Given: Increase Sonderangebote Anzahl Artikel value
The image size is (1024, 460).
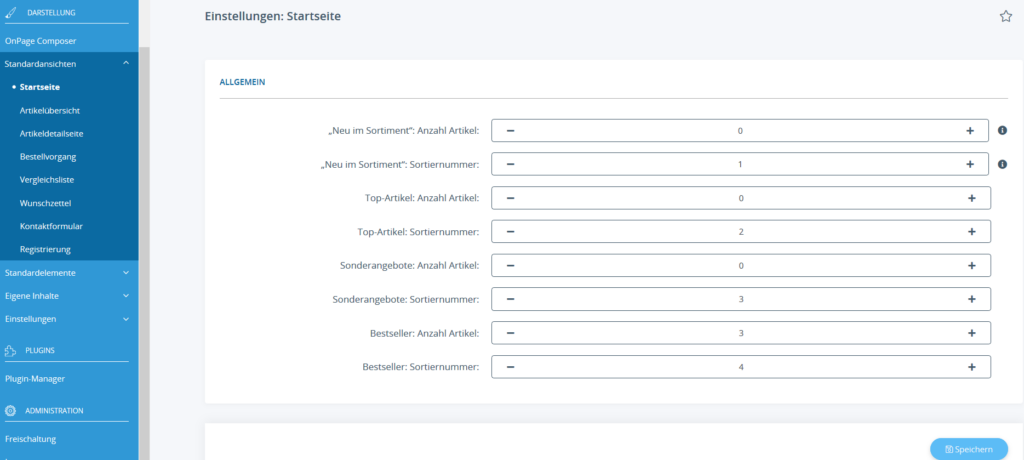Looking at the screenshot, I should click(x=972, y=265).
